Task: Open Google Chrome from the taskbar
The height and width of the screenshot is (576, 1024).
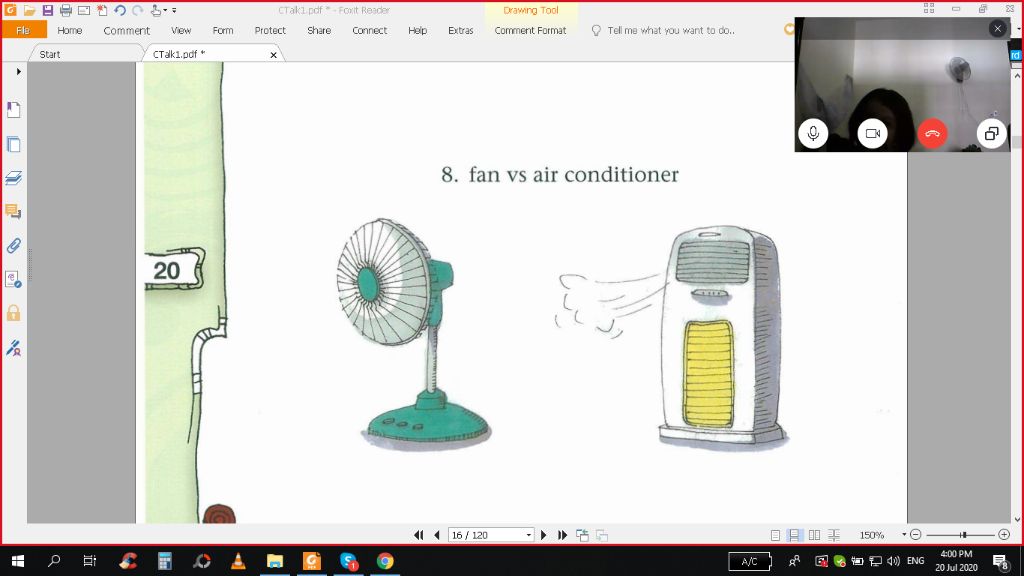Action: tap(385, 561)
